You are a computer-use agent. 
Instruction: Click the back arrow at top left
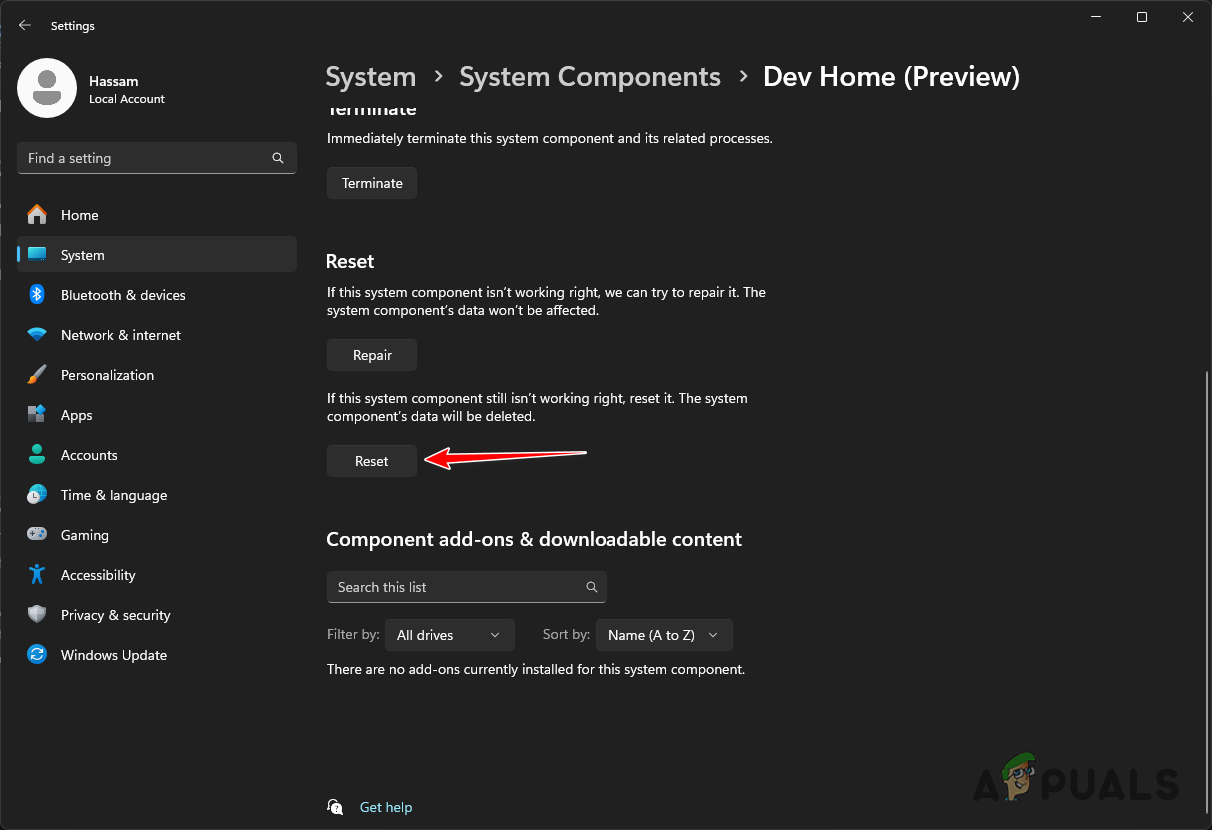(24, 25)
